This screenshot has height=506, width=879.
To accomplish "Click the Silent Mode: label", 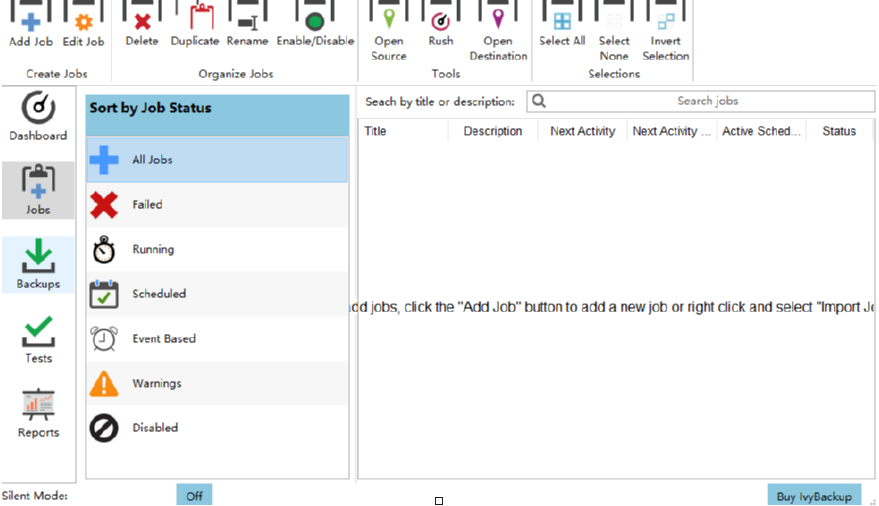I will coord(35,496).
